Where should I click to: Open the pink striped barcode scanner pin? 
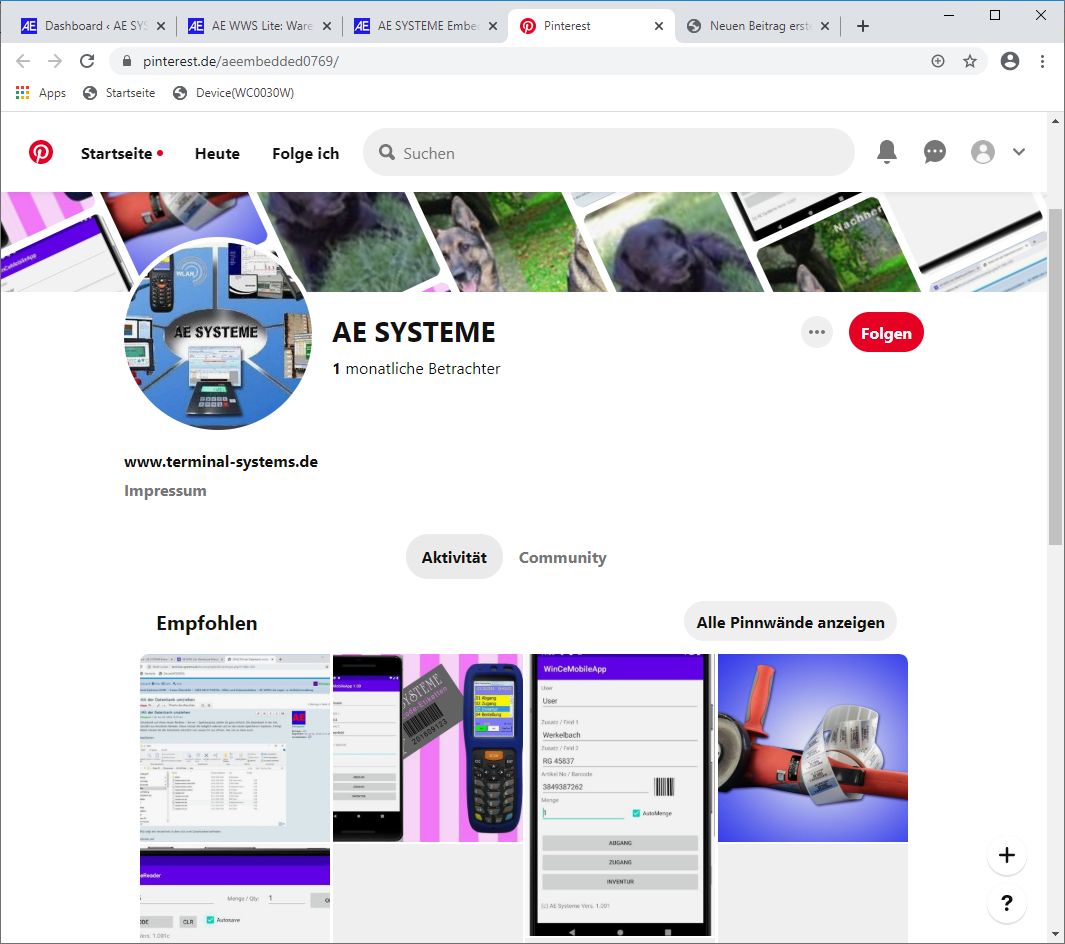point(428,748)
